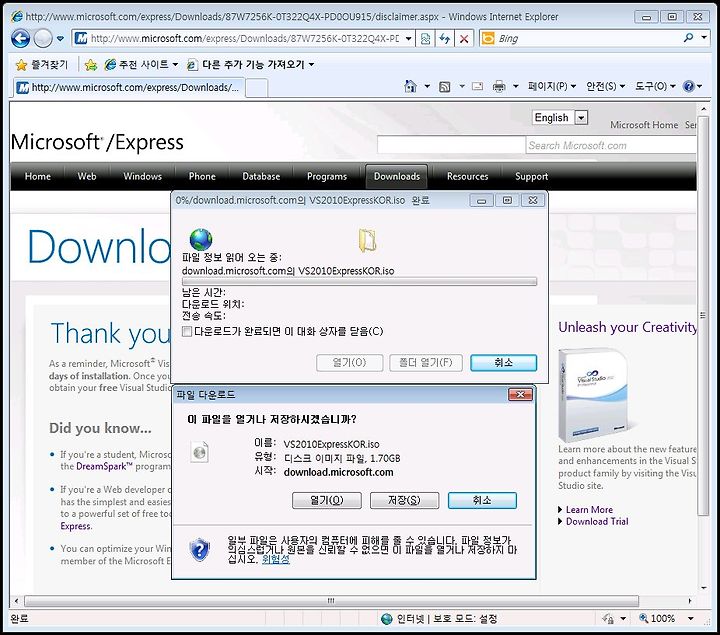The height and width of the screenshot is (635, 720).
Task: Open the Database navigation item
Action: point(261,176)
